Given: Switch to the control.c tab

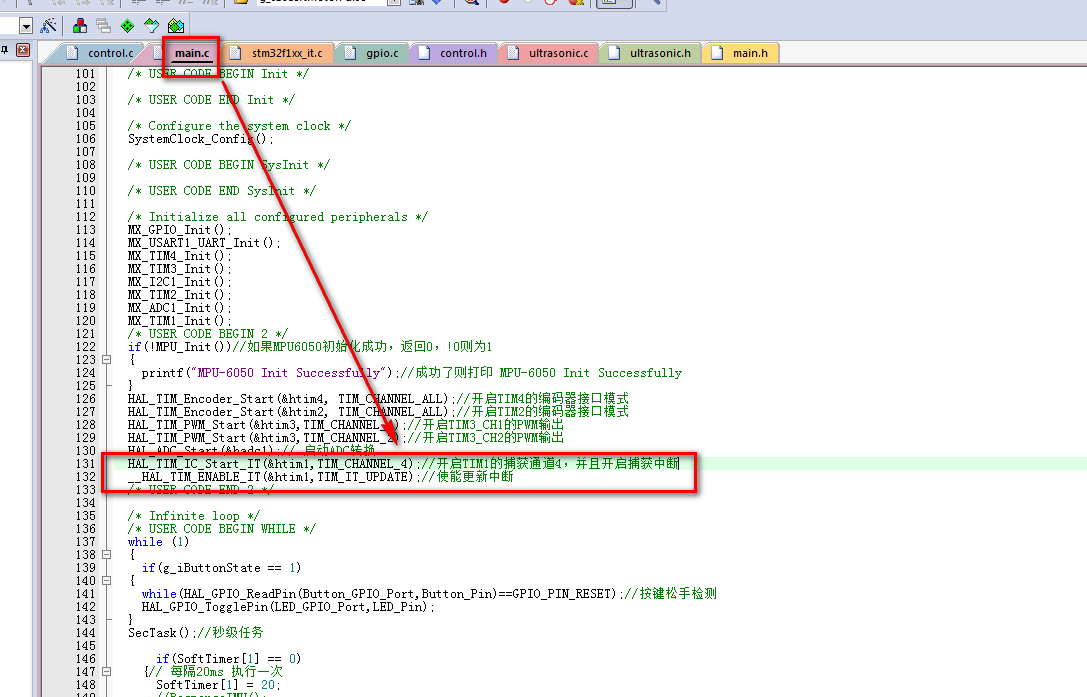Looking at the screenshot, I should (101, 53).
